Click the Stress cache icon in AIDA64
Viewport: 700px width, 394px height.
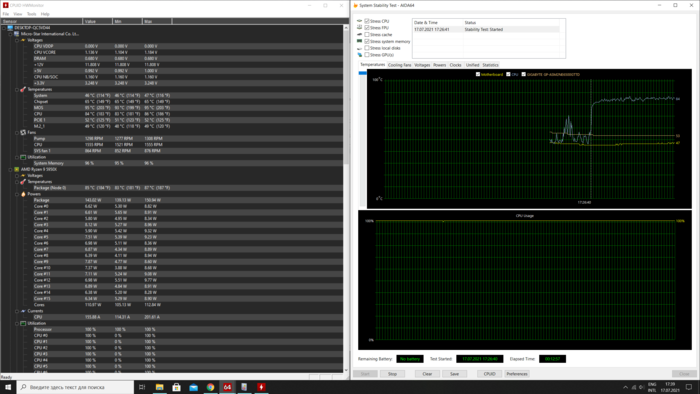pos(359,34)
